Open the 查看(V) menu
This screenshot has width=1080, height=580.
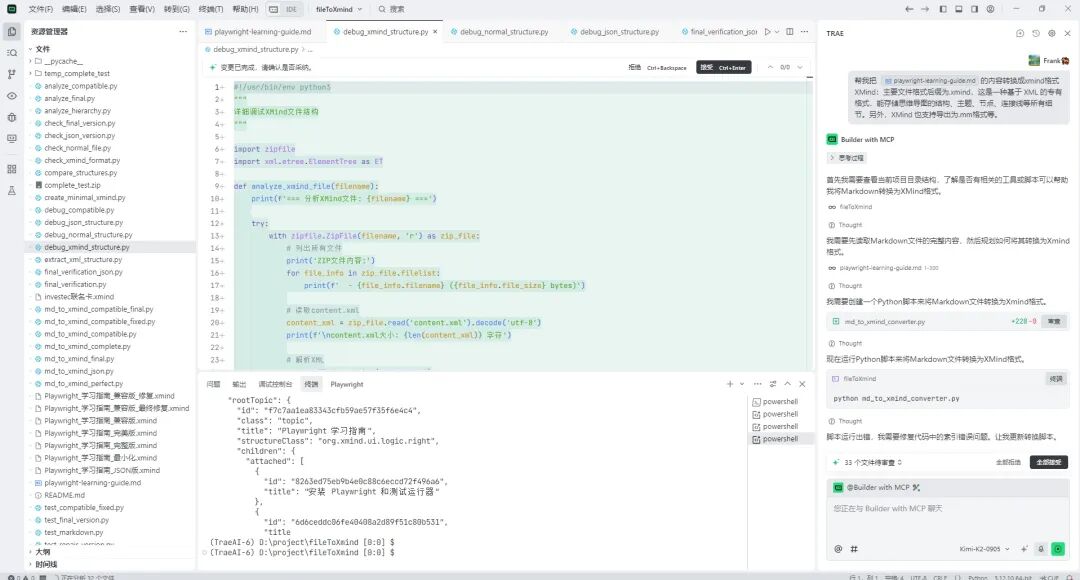pyautogui.click(x=142, y=9)
